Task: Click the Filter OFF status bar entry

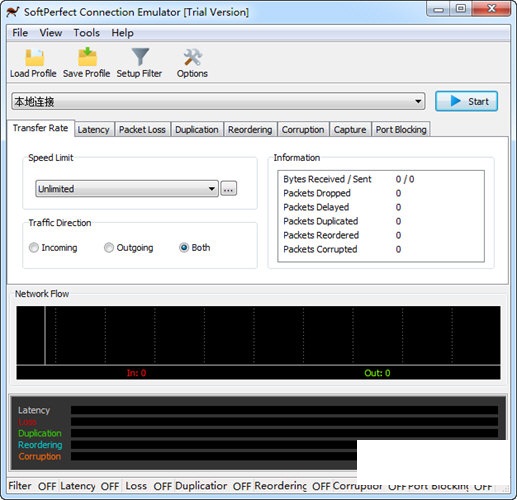Action: pos(32,486)
